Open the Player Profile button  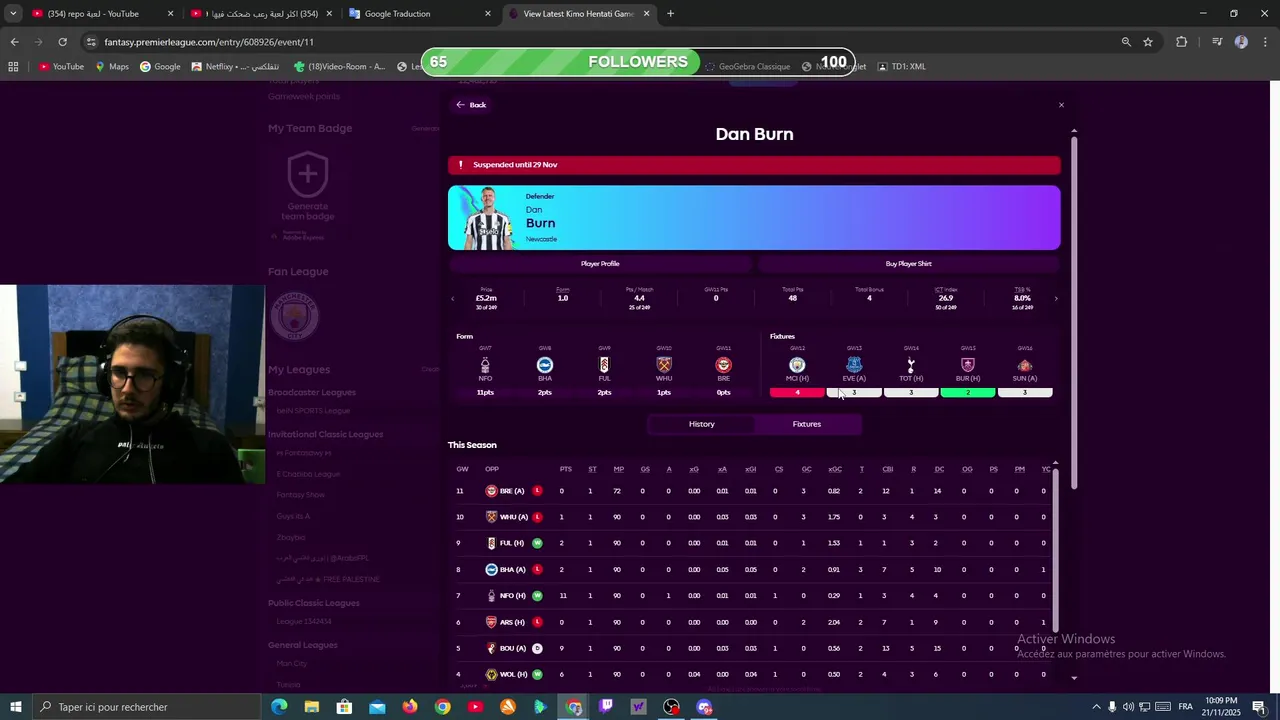[600, 264]
